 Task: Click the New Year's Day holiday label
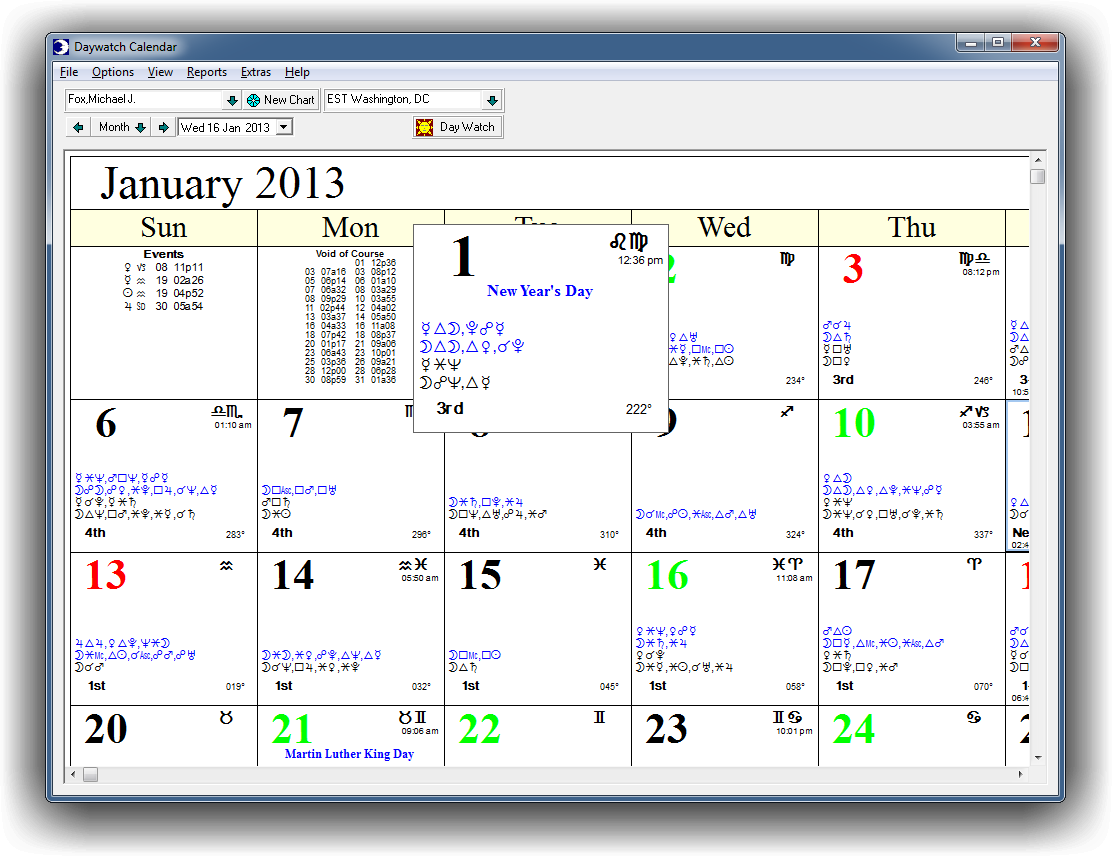[539, 291]
